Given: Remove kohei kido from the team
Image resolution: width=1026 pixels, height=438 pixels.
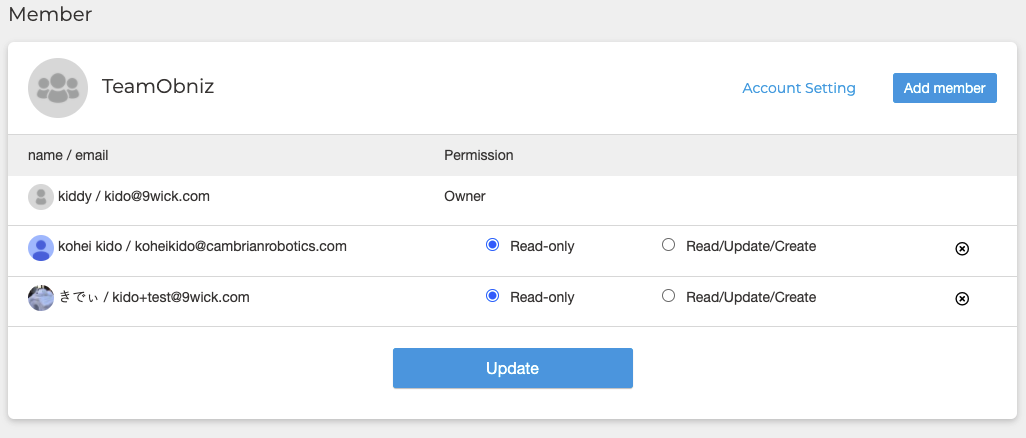Looking at the screenshot, I should (x=962, y=248).
